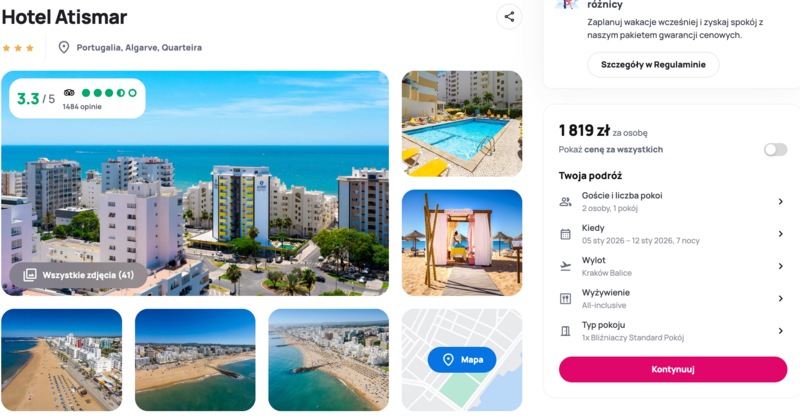800x420 pixels.
Task: Click the airplane icon beside Wylot
Action: tap(565, 266)
